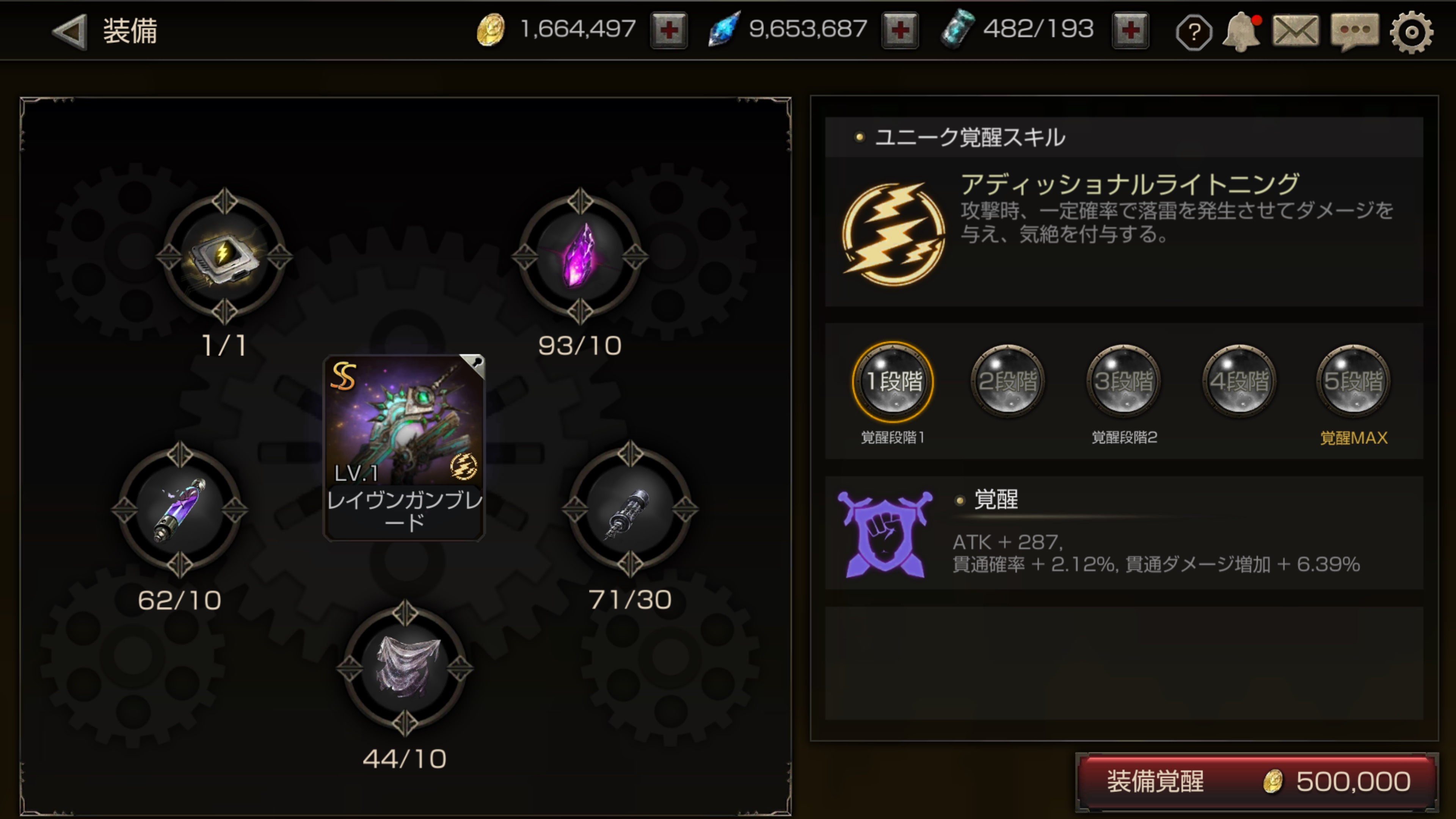This screenshot has height=819, width=1456.
Task: Open the notification bell icon
Action: coord(1242,32)
